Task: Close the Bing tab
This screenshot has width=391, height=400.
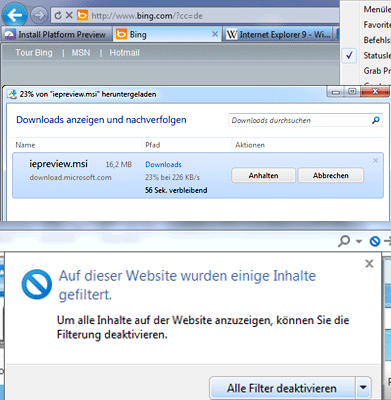Action: 215,34
